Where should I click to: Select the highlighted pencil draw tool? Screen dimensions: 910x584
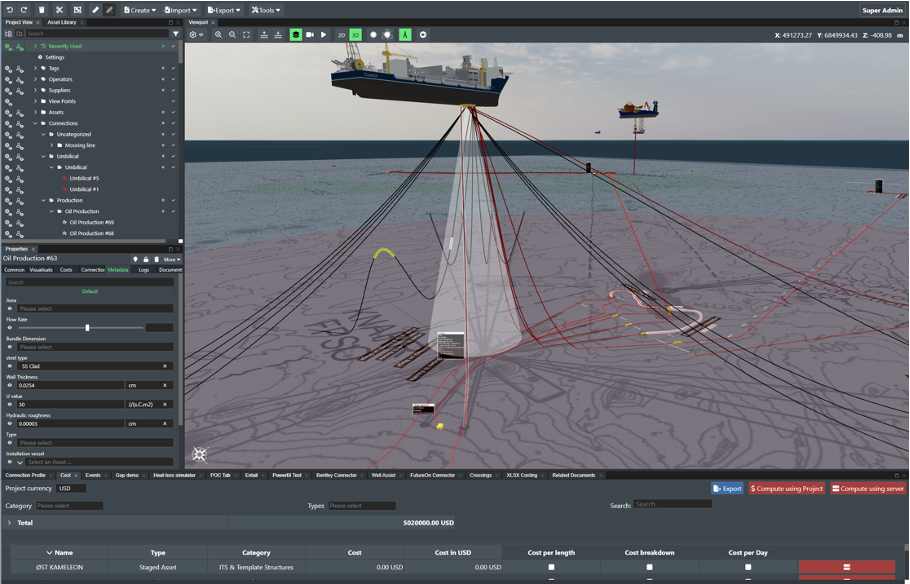point(109,10)
